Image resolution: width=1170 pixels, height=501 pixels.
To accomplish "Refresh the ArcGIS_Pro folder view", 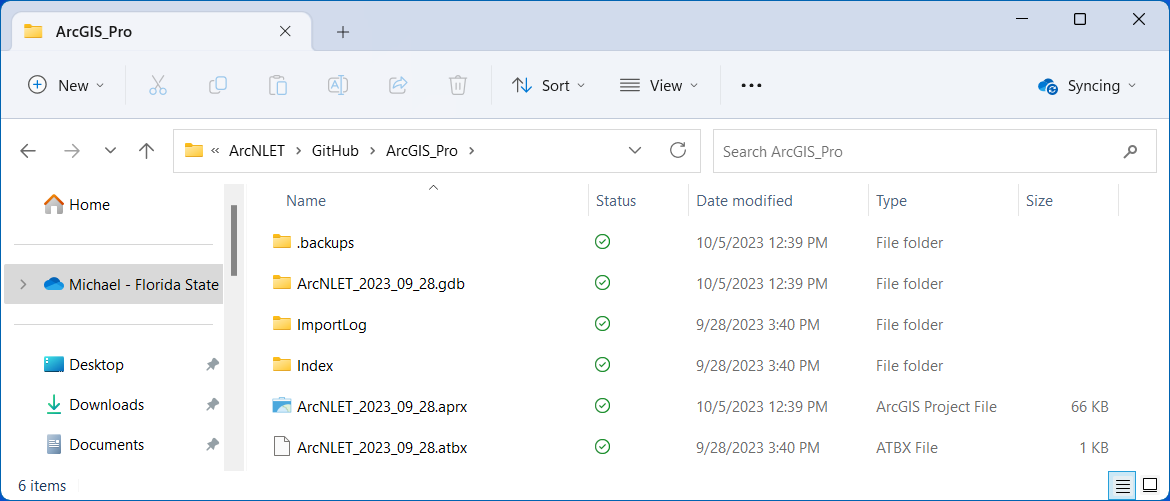I will 678,150.
